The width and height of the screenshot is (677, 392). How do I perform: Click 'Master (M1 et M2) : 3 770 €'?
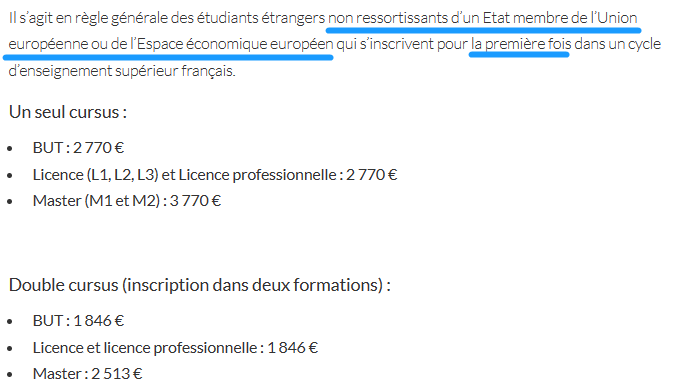[x=127, y=201]
